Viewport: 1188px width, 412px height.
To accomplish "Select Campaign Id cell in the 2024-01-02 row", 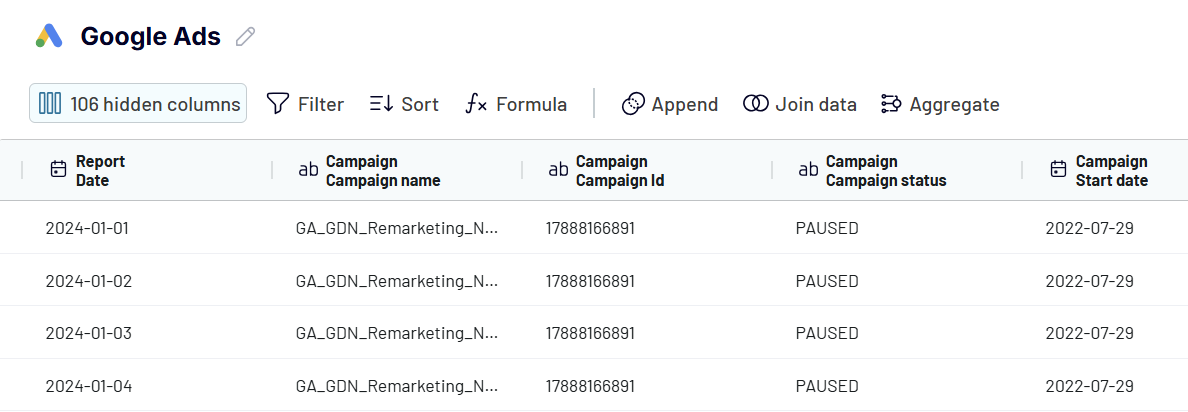I will pos(590,281).
